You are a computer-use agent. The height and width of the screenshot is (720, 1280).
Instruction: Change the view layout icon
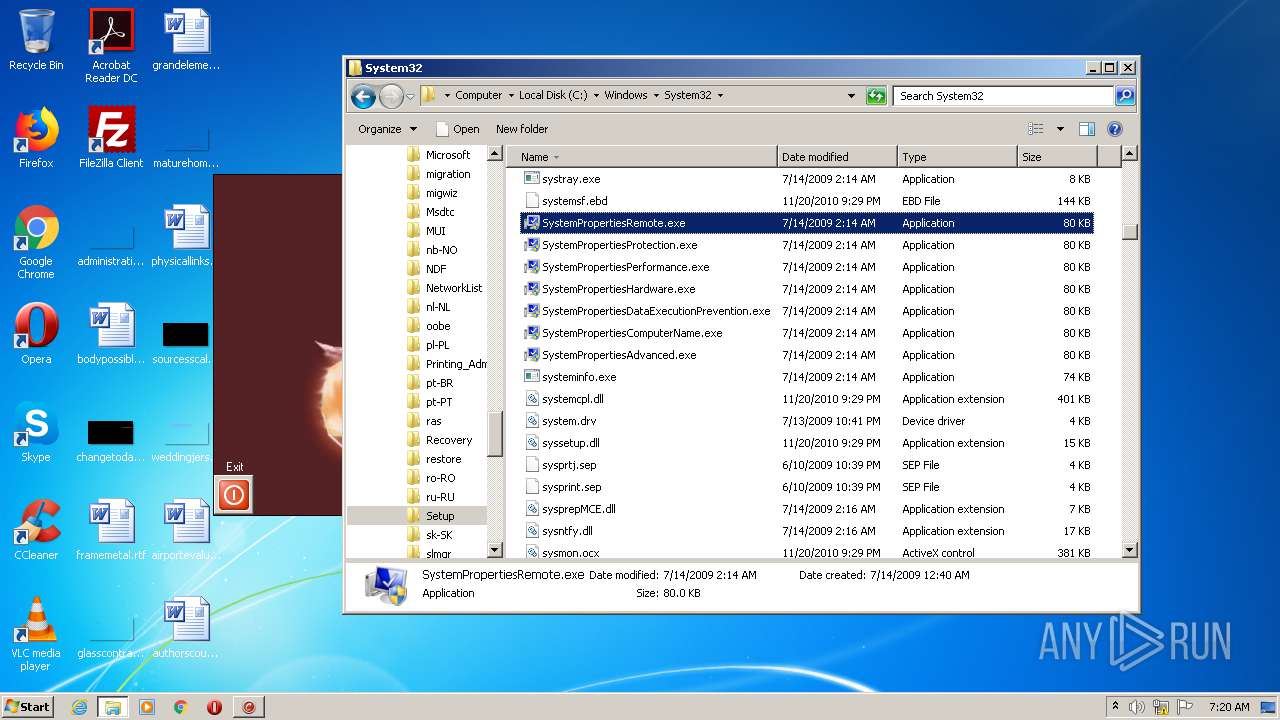1036,129
